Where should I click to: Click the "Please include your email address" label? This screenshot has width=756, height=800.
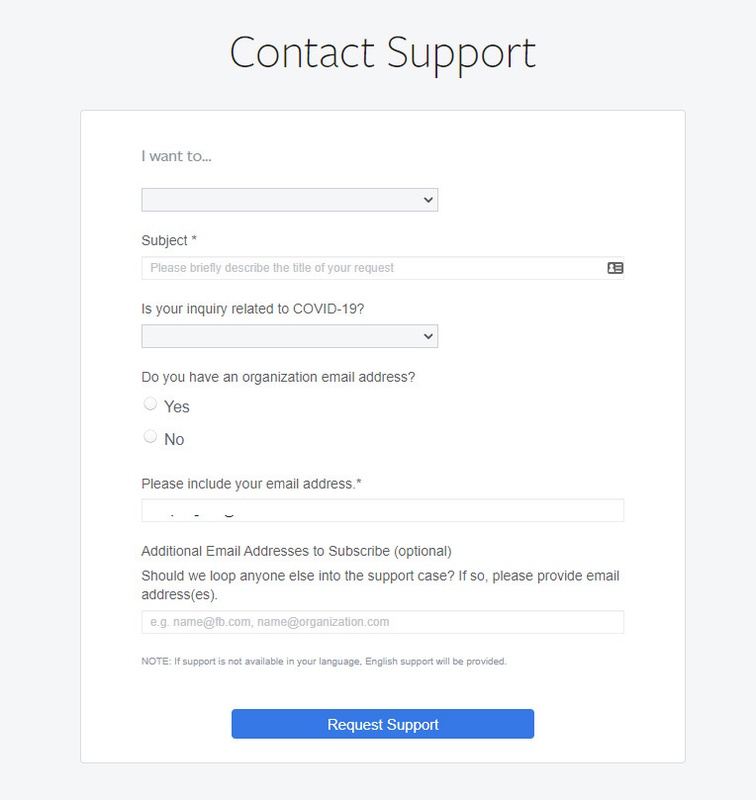point(251,484)
